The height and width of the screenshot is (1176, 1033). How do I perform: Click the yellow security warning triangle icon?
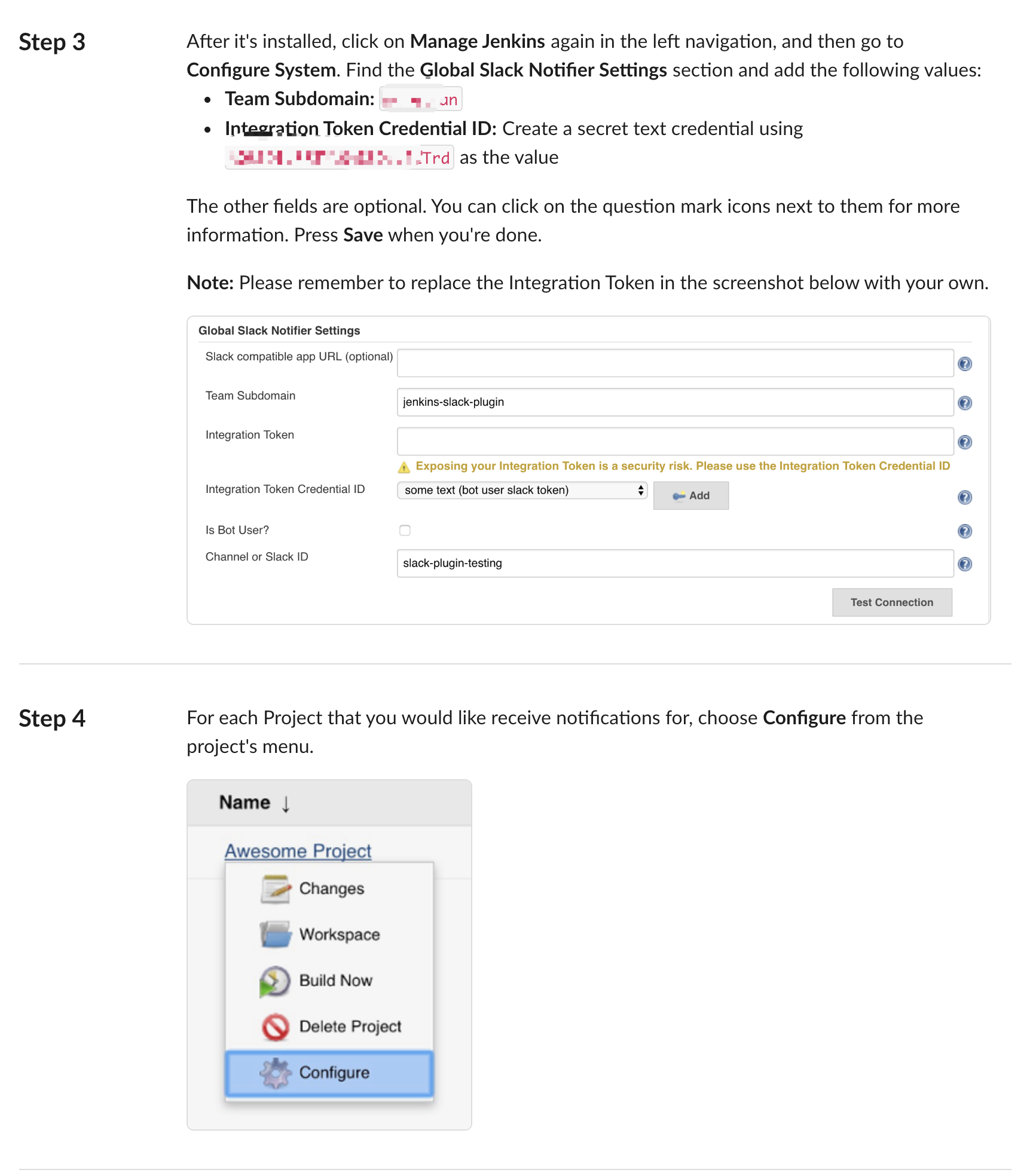pyautogui.click(x=404, y=467)
